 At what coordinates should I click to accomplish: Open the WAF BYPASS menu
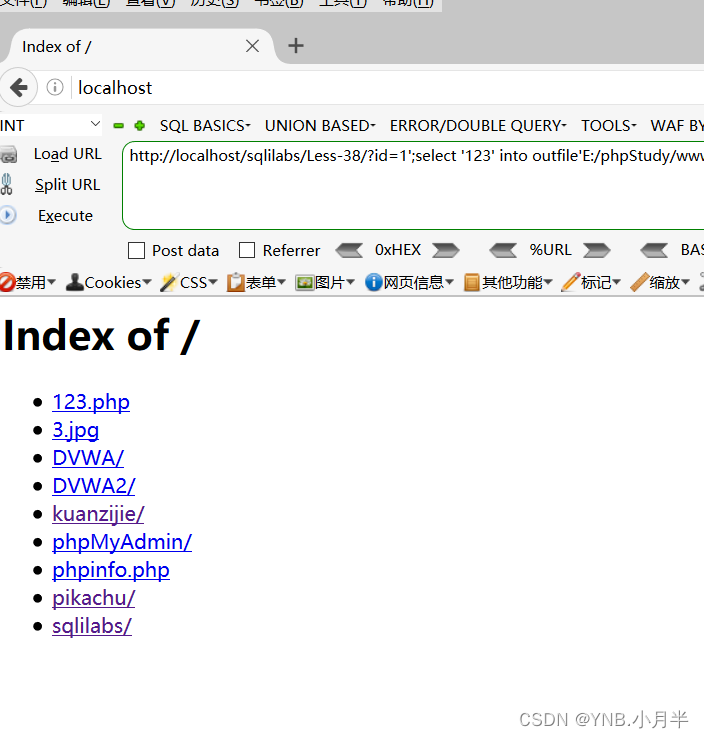(x=677, y=126)
